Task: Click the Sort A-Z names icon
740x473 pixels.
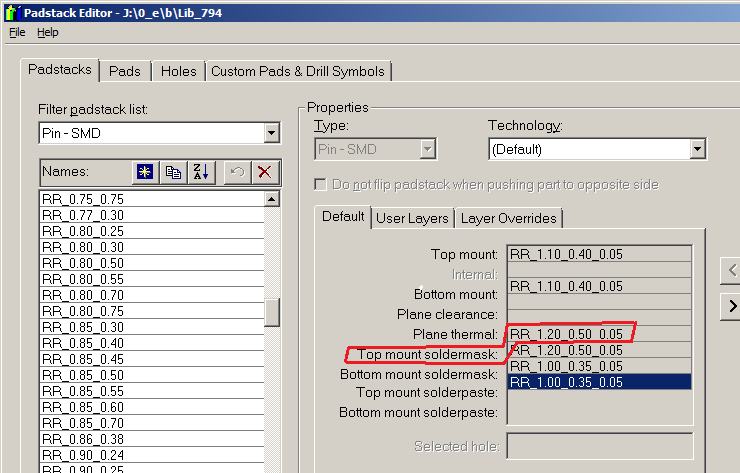Action: click(x=202, y=172)
